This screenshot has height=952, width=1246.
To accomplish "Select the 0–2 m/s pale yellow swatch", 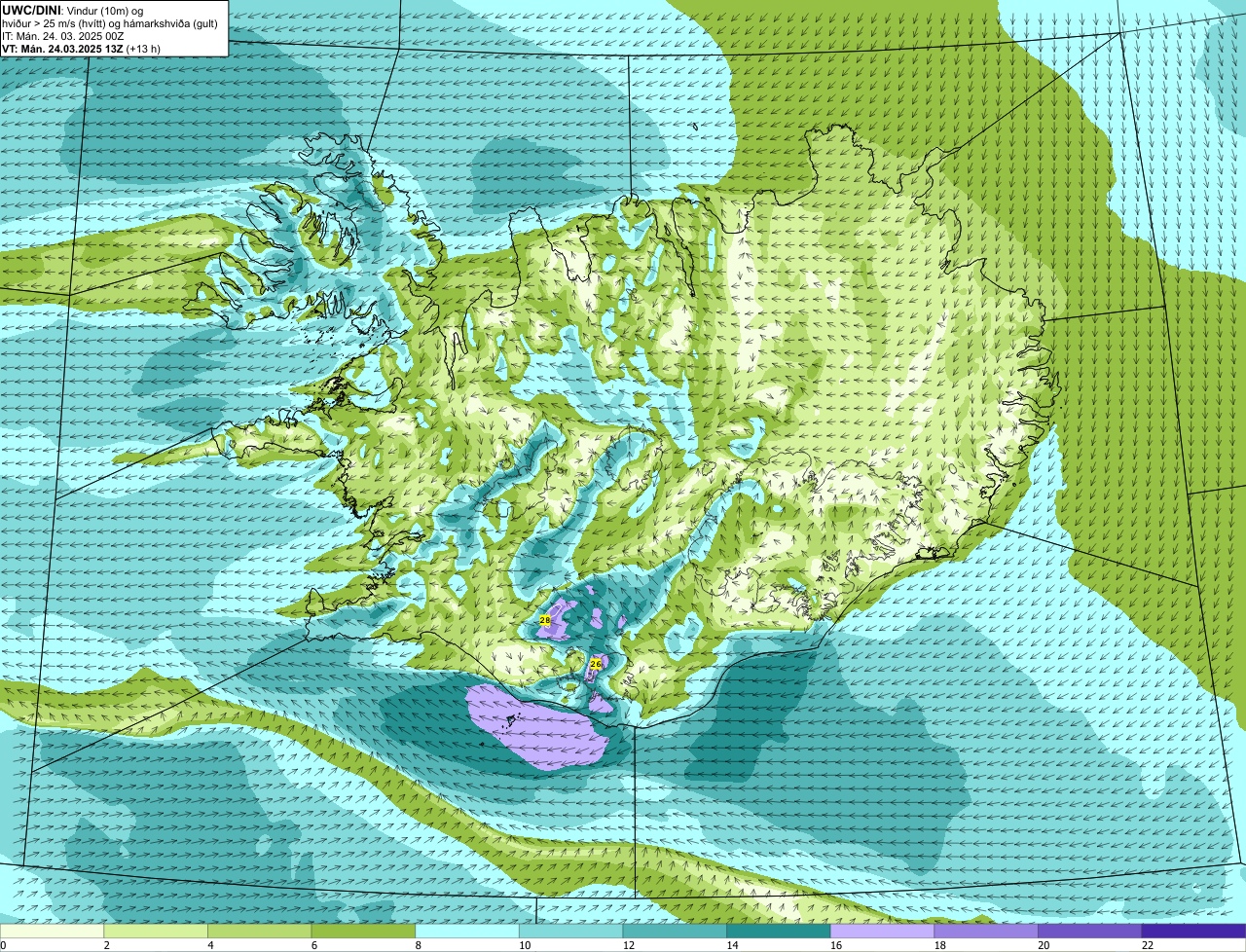I will [52, 932].
